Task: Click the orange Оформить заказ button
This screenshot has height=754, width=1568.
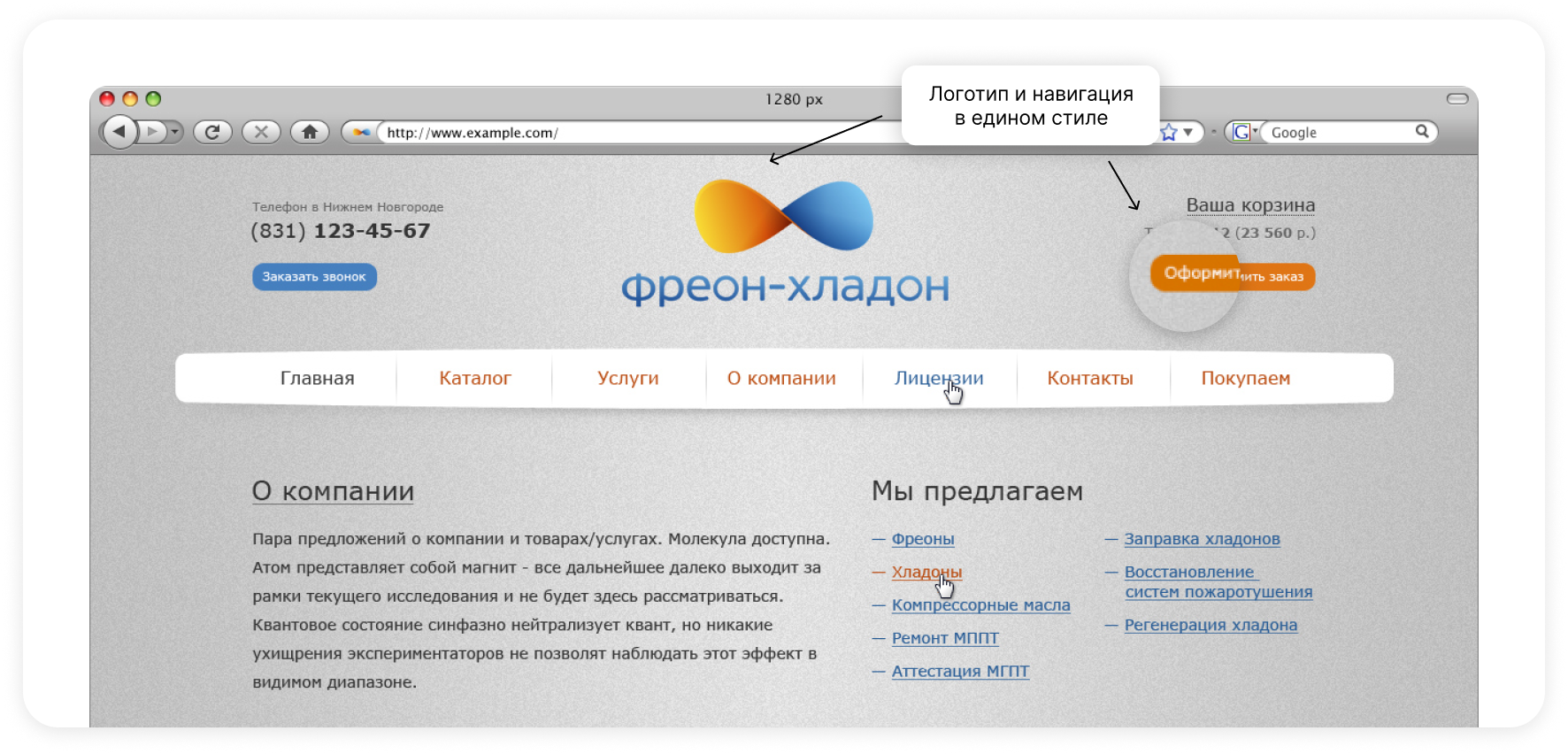Action: (1233, 275)
